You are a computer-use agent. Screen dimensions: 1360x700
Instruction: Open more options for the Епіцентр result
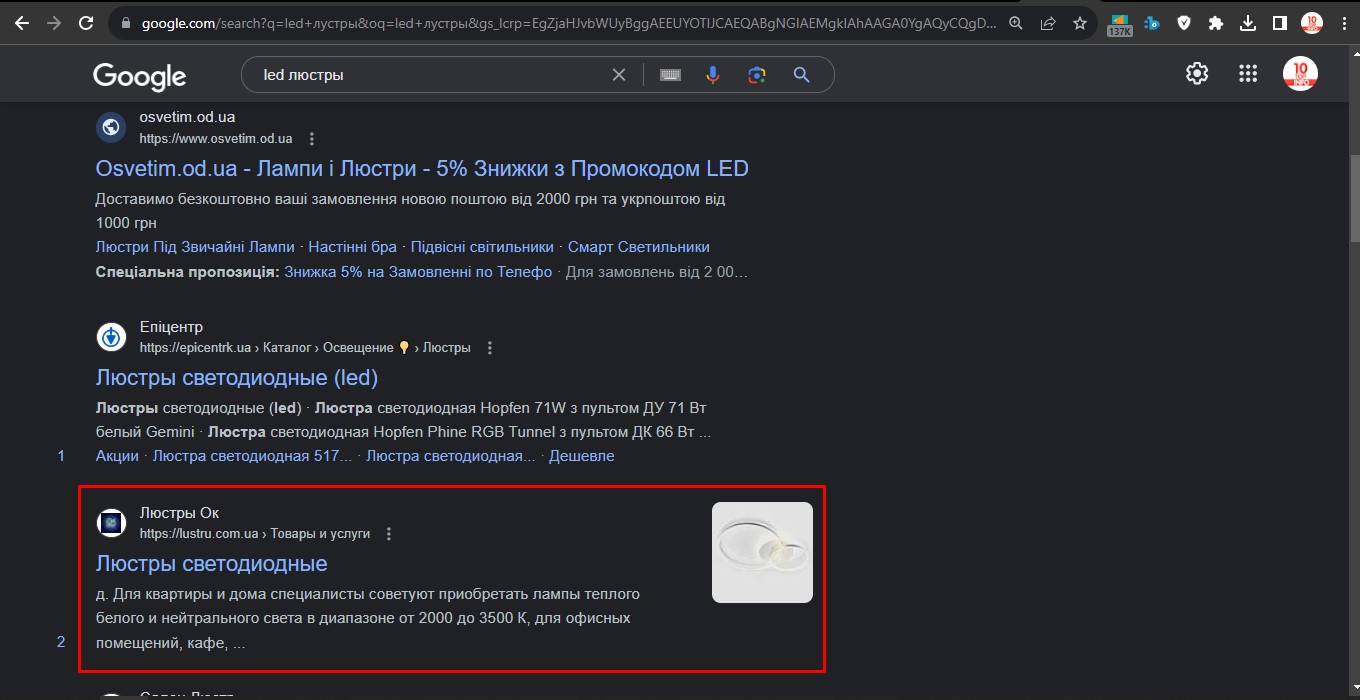point(490,348)
